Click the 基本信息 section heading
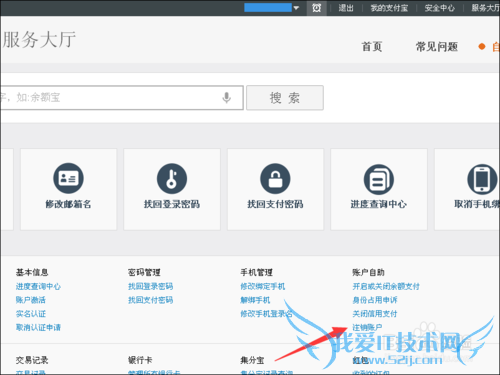The image size is (500, 375). pyautogui.click(x=32, y=272)
